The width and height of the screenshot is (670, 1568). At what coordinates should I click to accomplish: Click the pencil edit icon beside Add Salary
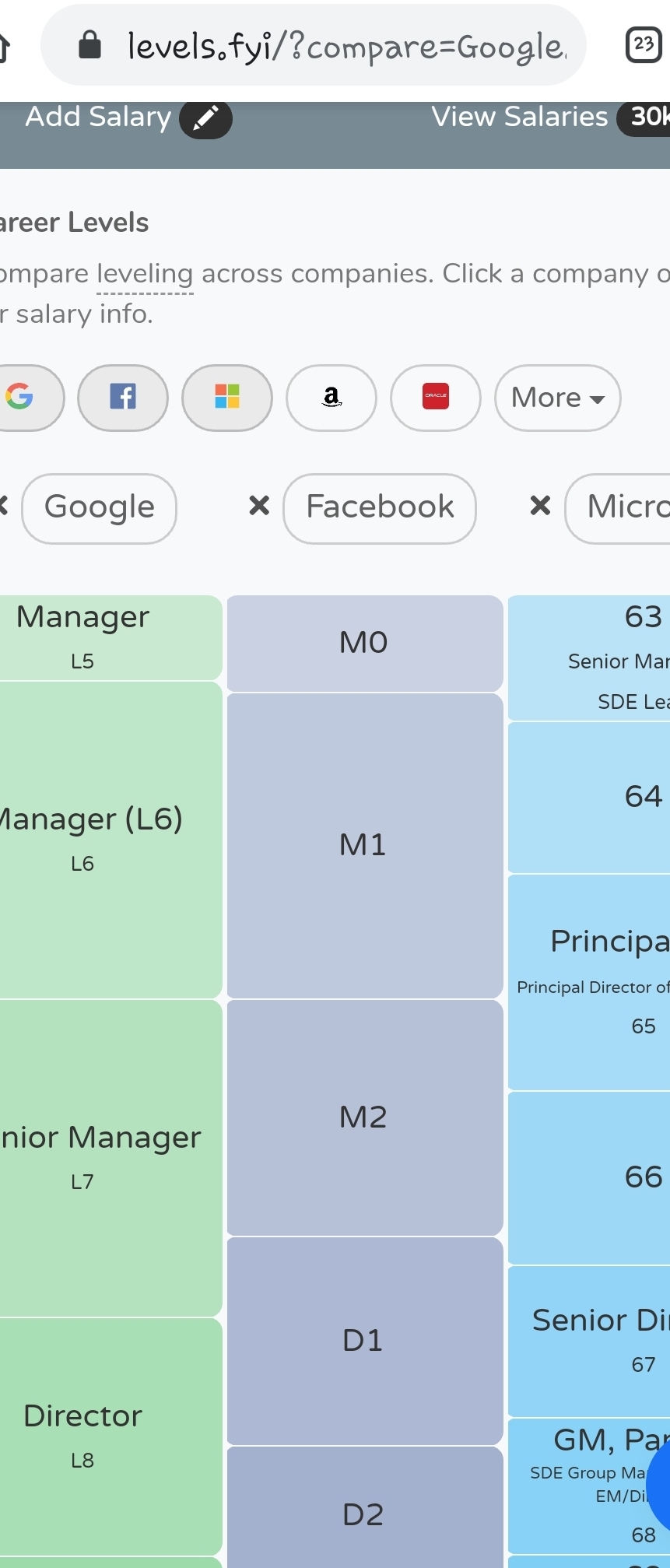pos(205,119)
